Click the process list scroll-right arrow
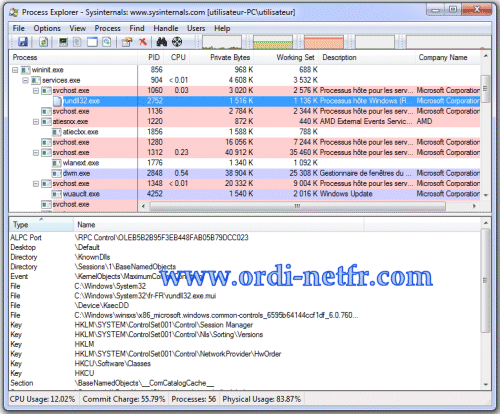 (474, 206)
